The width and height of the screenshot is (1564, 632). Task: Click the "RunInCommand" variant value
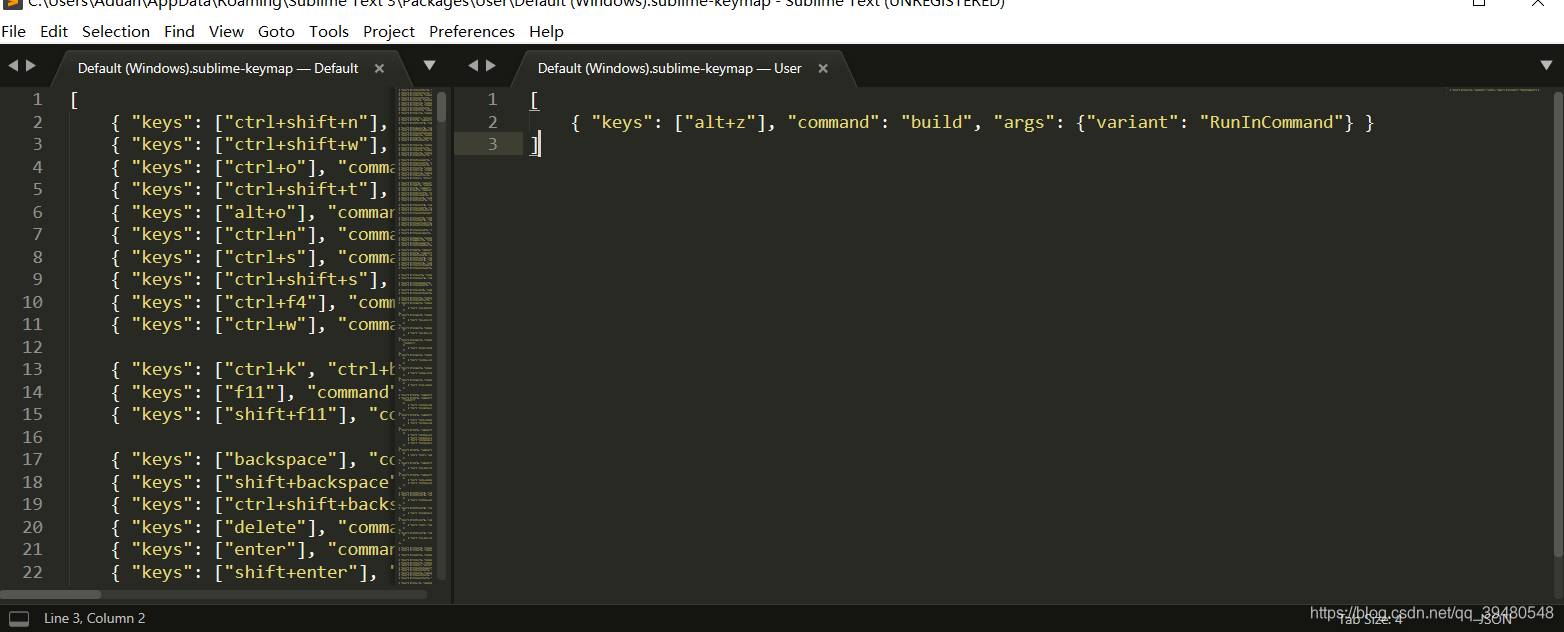pyautogui.click(x=1271, y=122)
